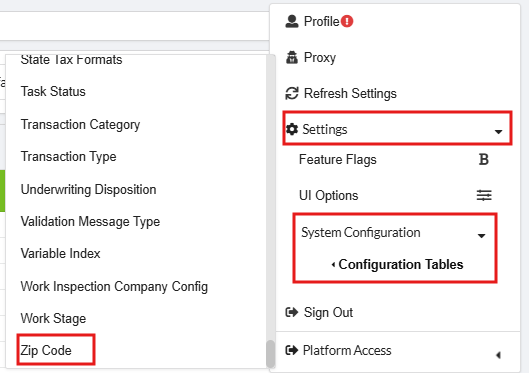
Task: Click the table list scrollbar thumb
Action: [x=270, y=354]
